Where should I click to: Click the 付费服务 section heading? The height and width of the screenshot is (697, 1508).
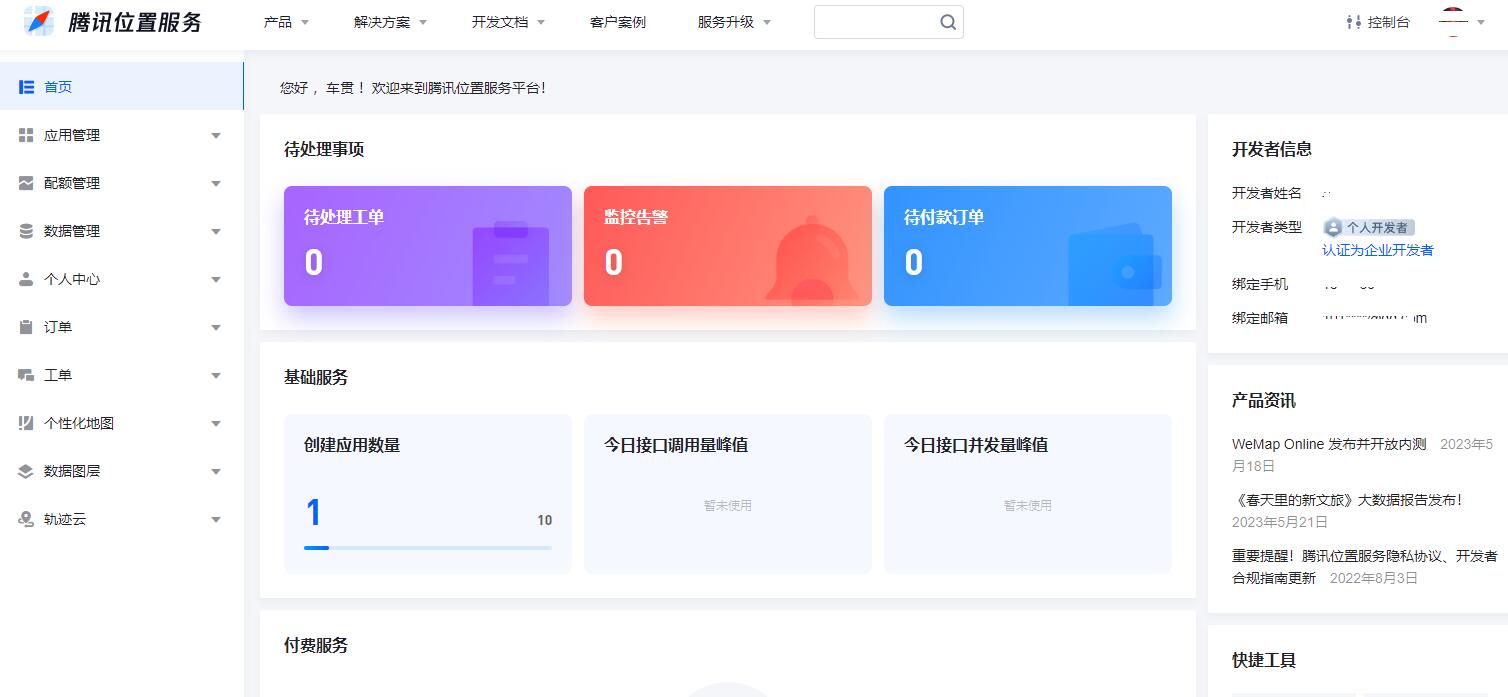pyautogui.click(x=316, y=646)
